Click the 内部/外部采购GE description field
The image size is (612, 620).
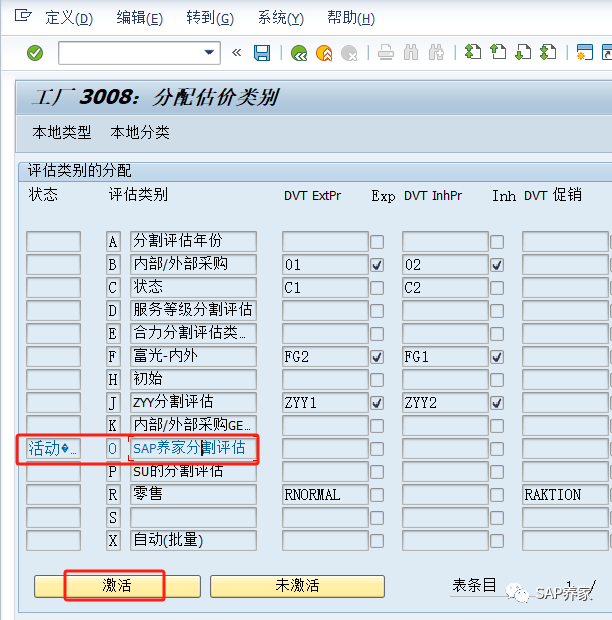click(x=193, y=425)
